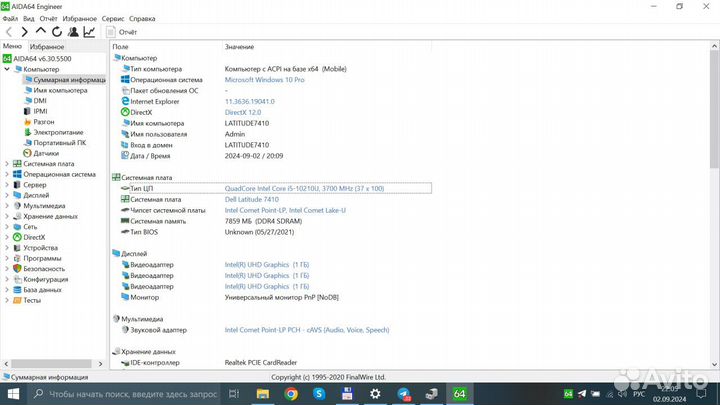Image resolution: width=720 pixels, height=405 pixels.
Task: Open the Файл menu
Action: click(x=10, y=19)
